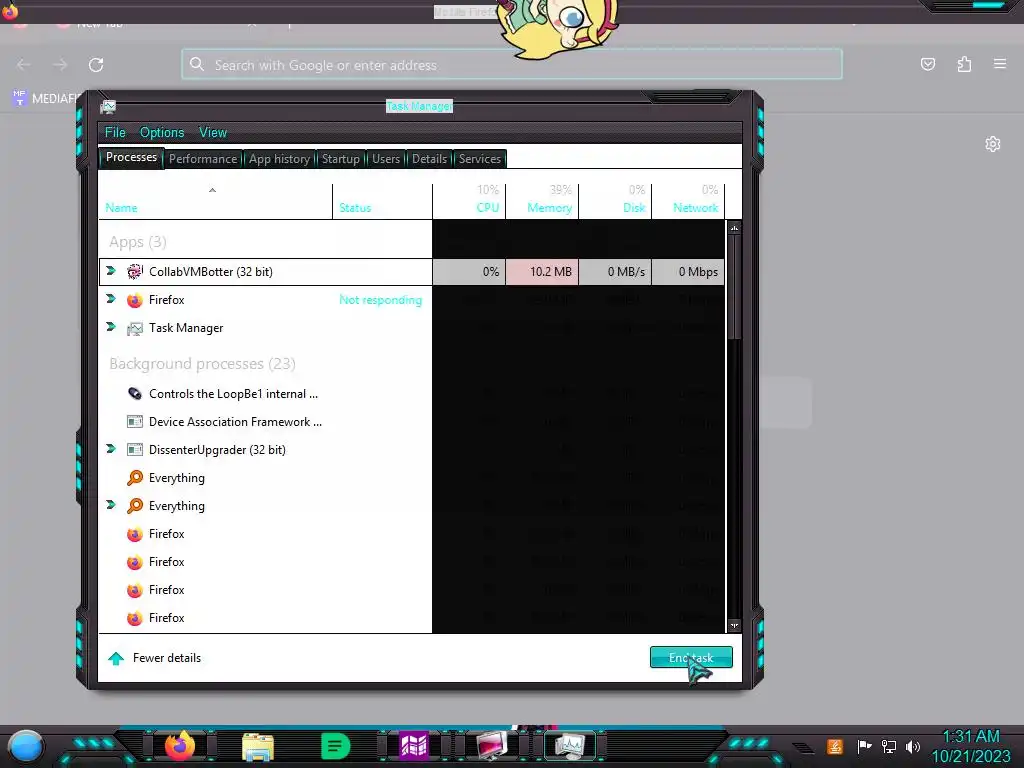The width and height of the screenshot is (1024, 768).
Task: Click the Task Manager process icon
Action: 135,328
